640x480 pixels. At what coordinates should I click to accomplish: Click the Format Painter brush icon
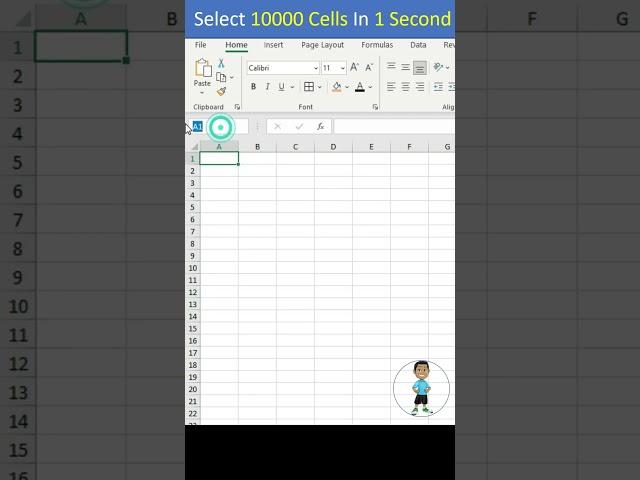click(x=221, y=91)
